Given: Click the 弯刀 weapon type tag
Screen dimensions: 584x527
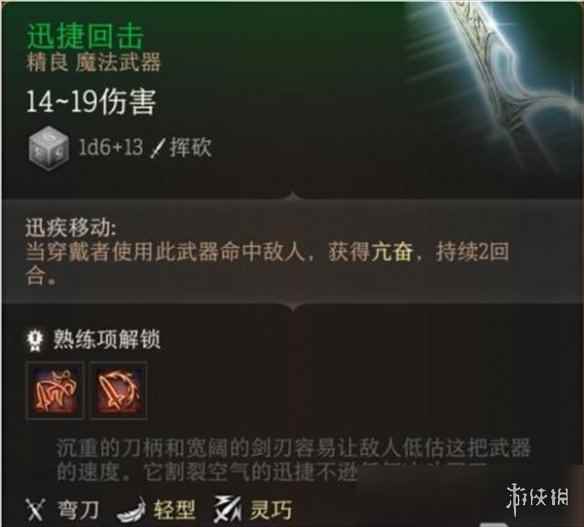Looking at the screenshot, I should click(78, 510).
